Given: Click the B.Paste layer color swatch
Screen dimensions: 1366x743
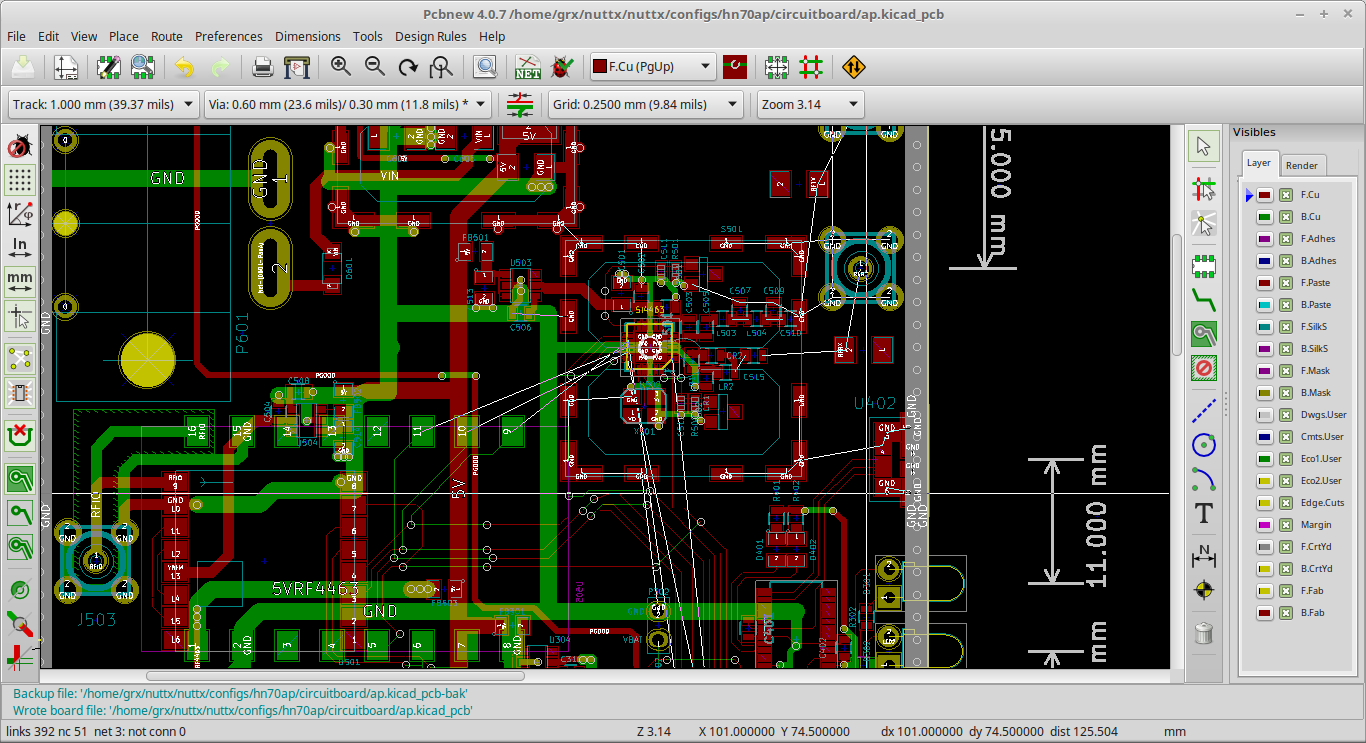Looking at the screenshot, I should [x=1264, y=305].
